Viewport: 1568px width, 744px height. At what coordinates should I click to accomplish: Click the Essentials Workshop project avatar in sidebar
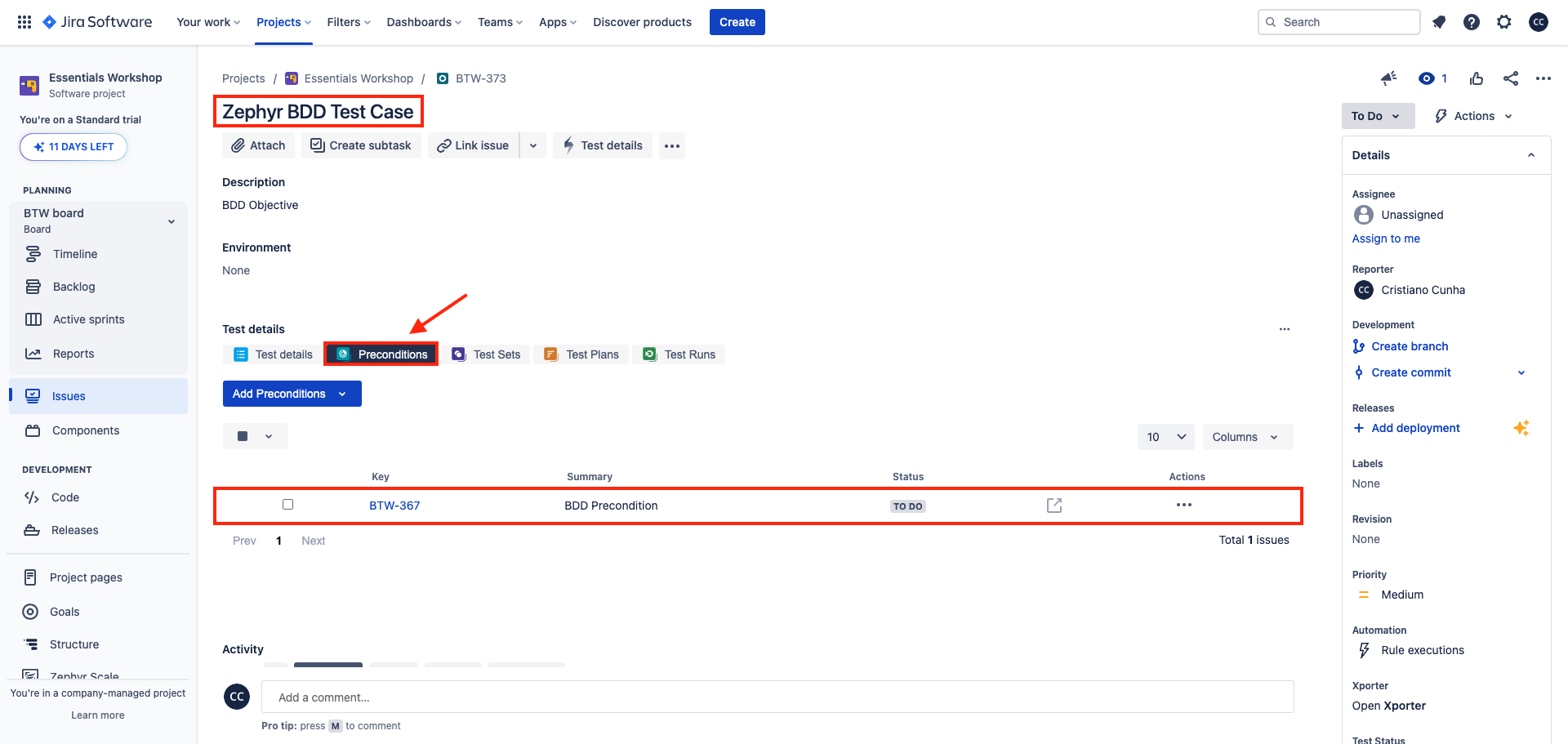29,85
